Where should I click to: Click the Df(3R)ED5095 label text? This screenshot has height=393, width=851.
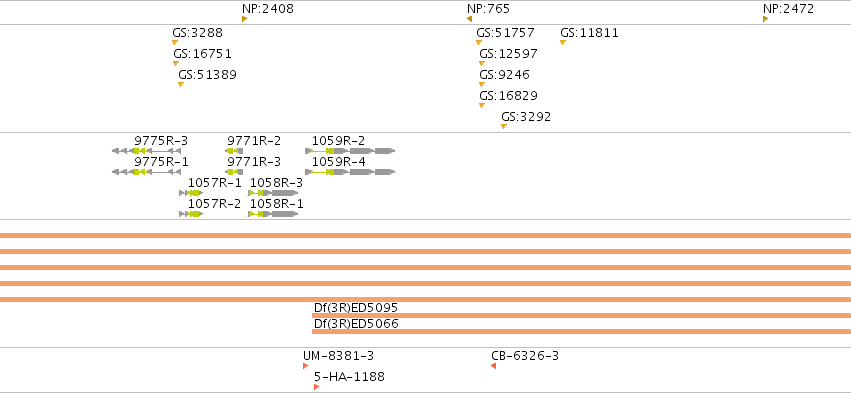point(356,308)
